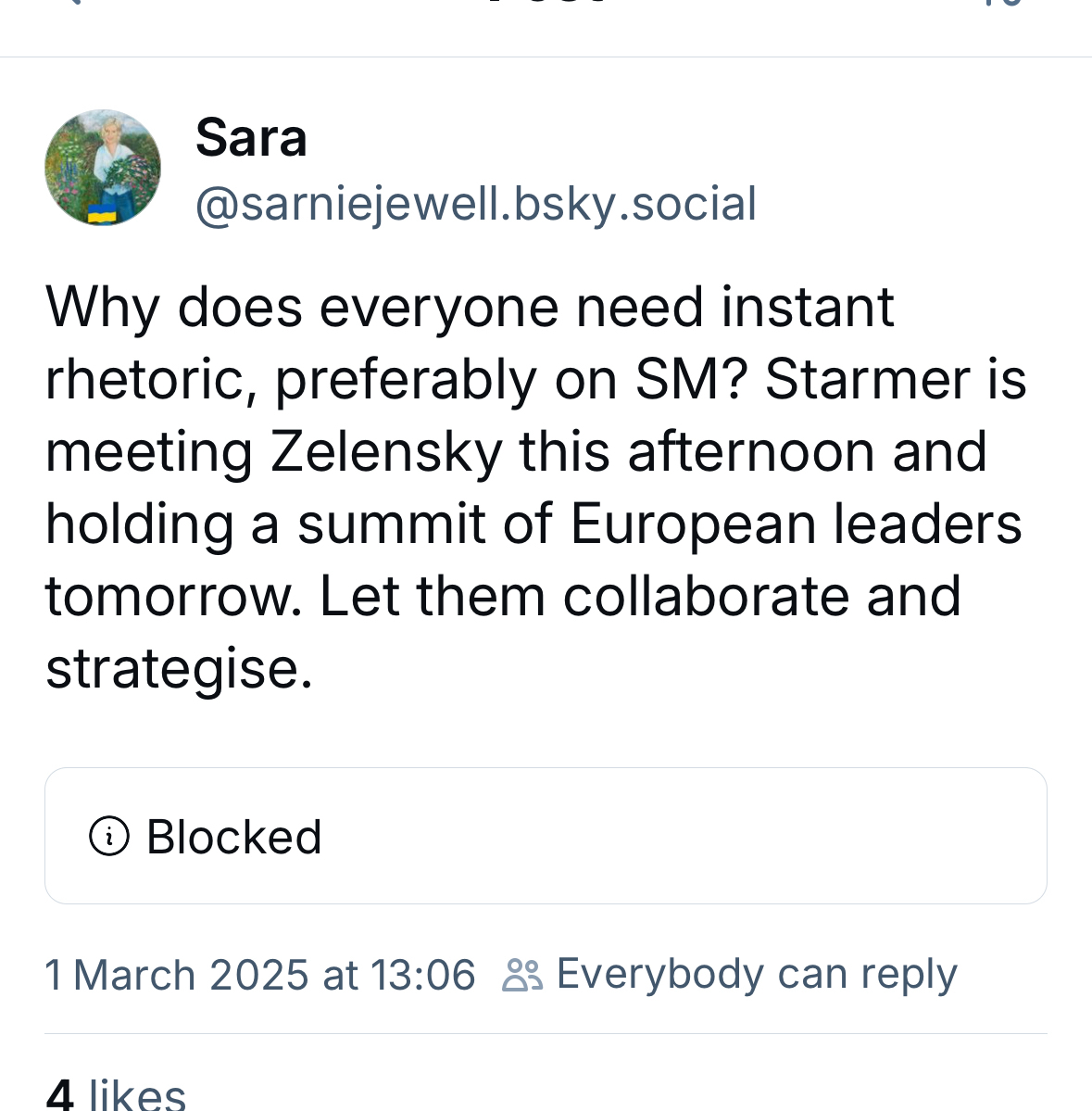This screenshot has width=1092, height=1111.
Task: Click the Ukraine flag badge on Sara's avatar
Action: (102, 214)
